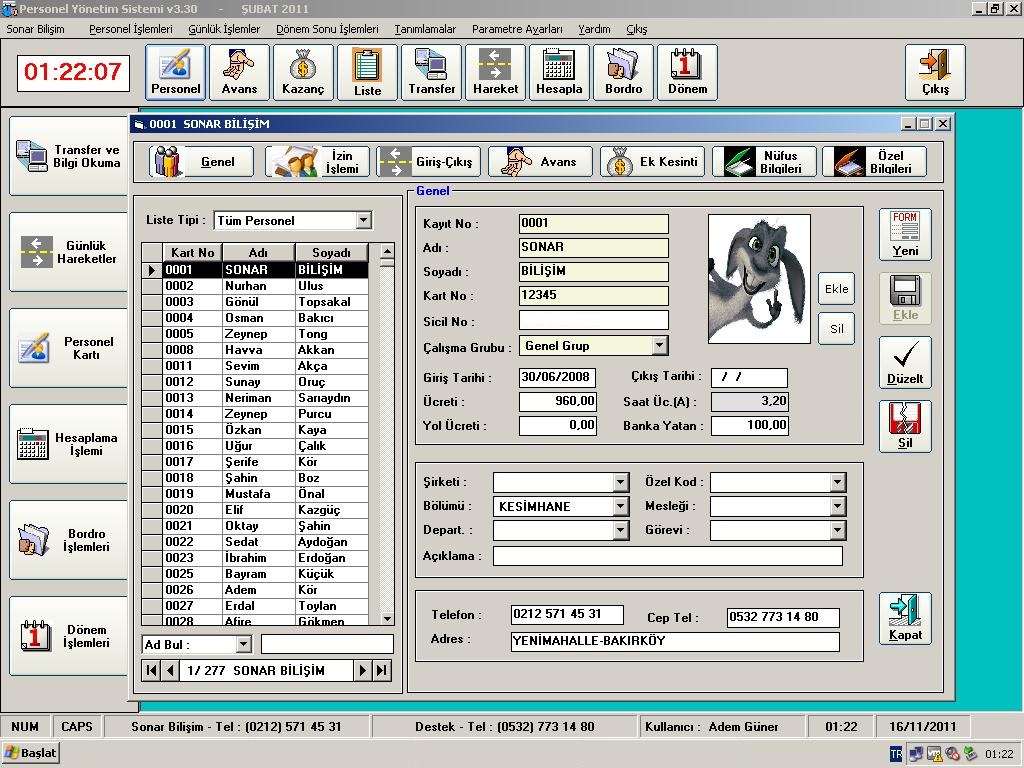Select Osman Bakıcı row in list
The width and height of the screenshot is (1024, 768).
click(265, 318)
